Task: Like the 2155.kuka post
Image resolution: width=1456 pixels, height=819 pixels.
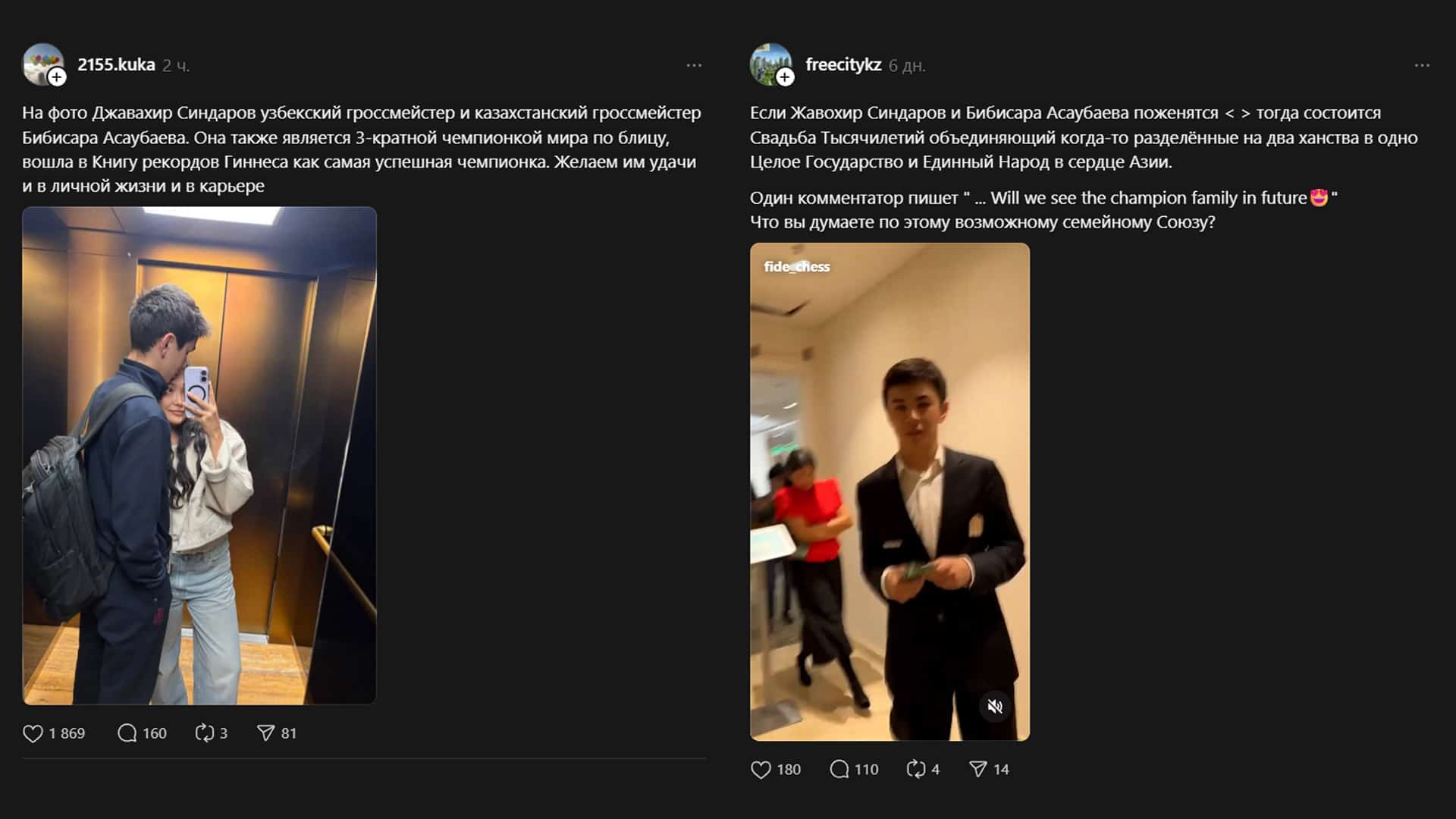Action: click(33, 733)
